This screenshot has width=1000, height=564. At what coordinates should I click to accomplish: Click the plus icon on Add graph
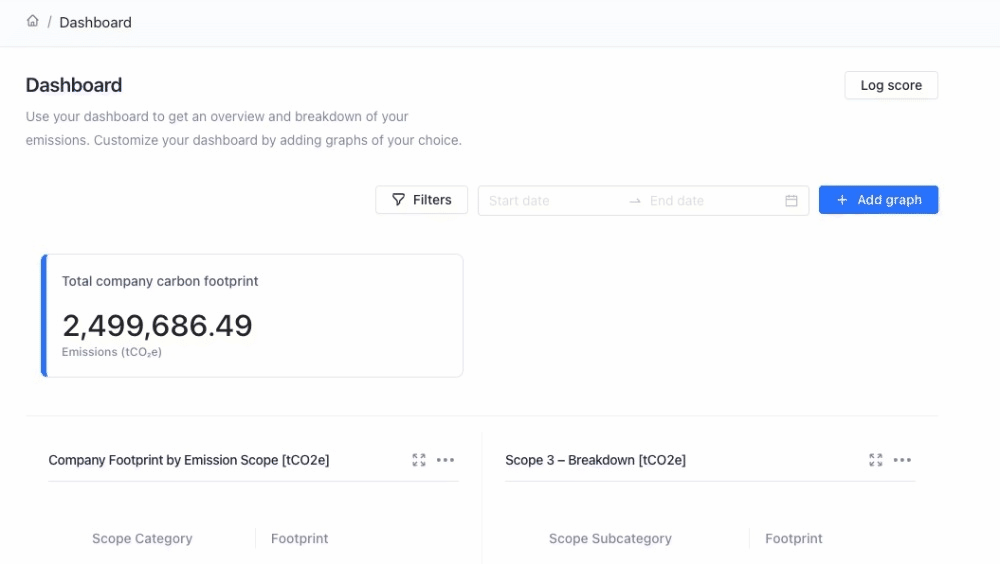pos(842,200)
